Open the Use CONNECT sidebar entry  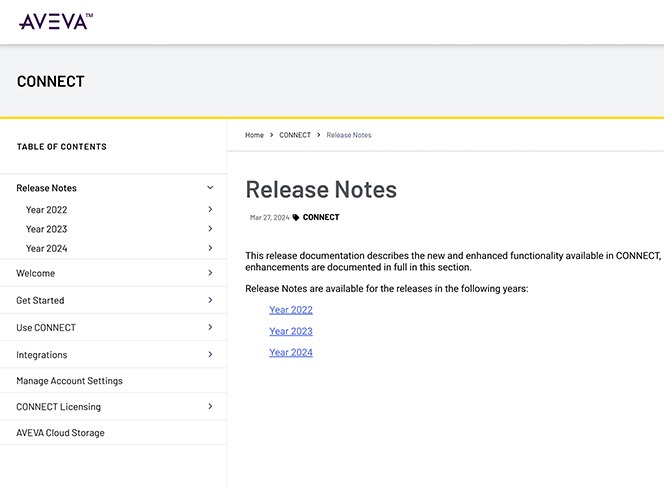click(46, 327)
